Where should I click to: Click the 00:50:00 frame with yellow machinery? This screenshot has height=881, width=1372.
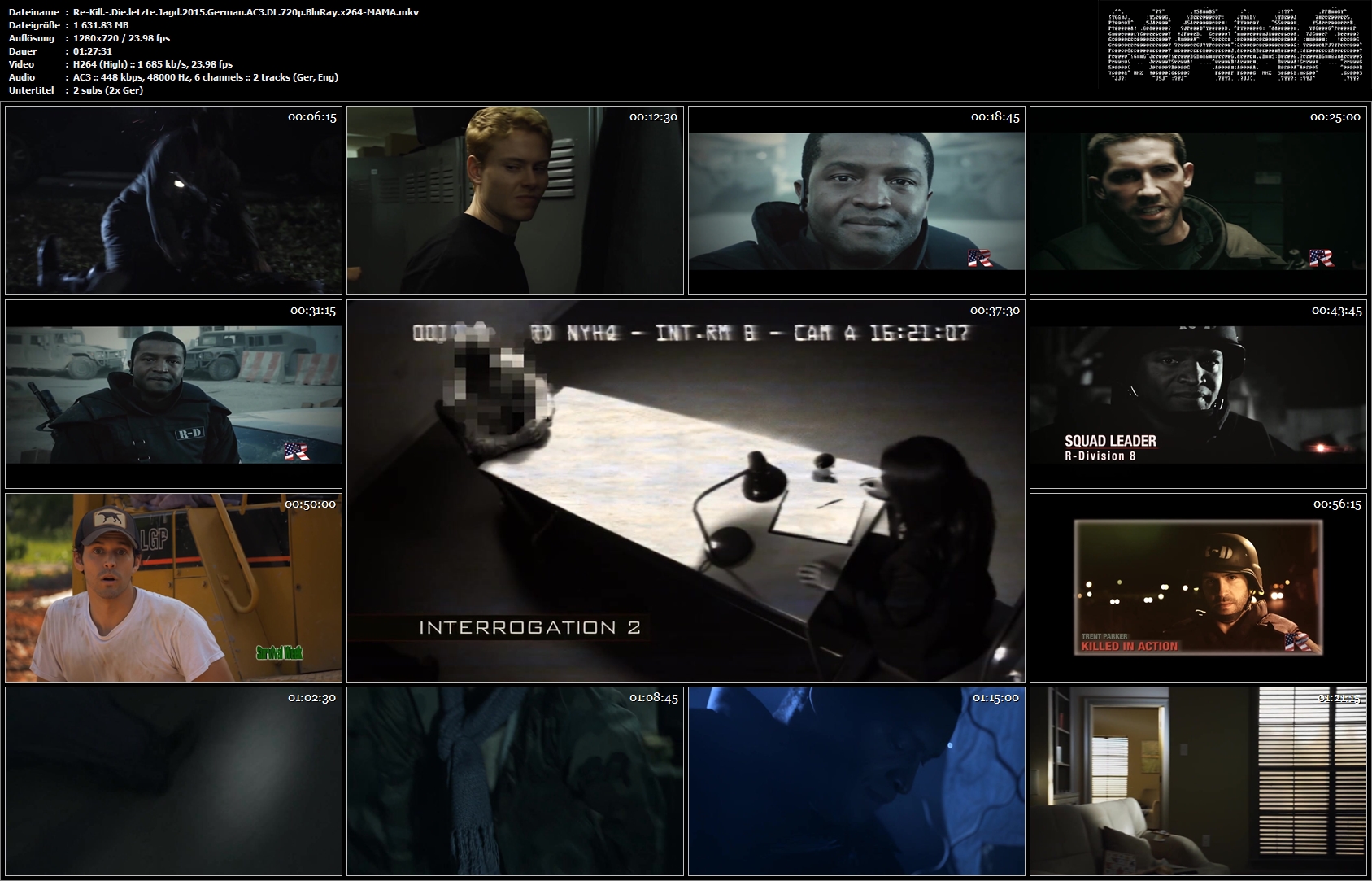[x=173, y=587]
